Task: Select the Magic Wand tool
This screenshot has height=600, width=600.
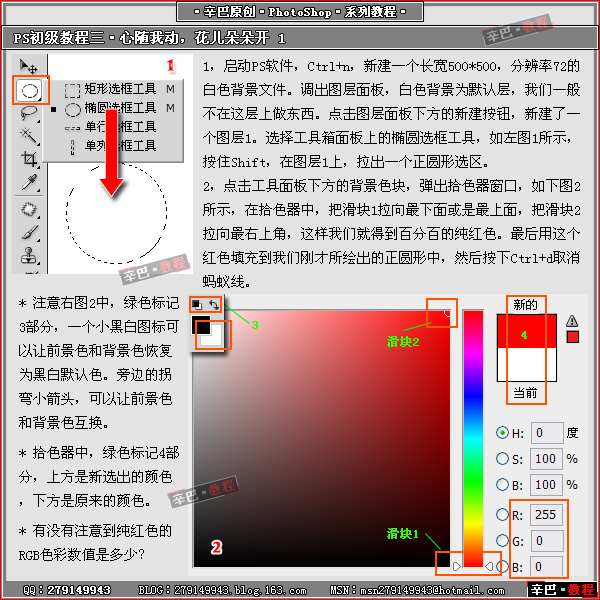Action: click(x=29, y=136)
